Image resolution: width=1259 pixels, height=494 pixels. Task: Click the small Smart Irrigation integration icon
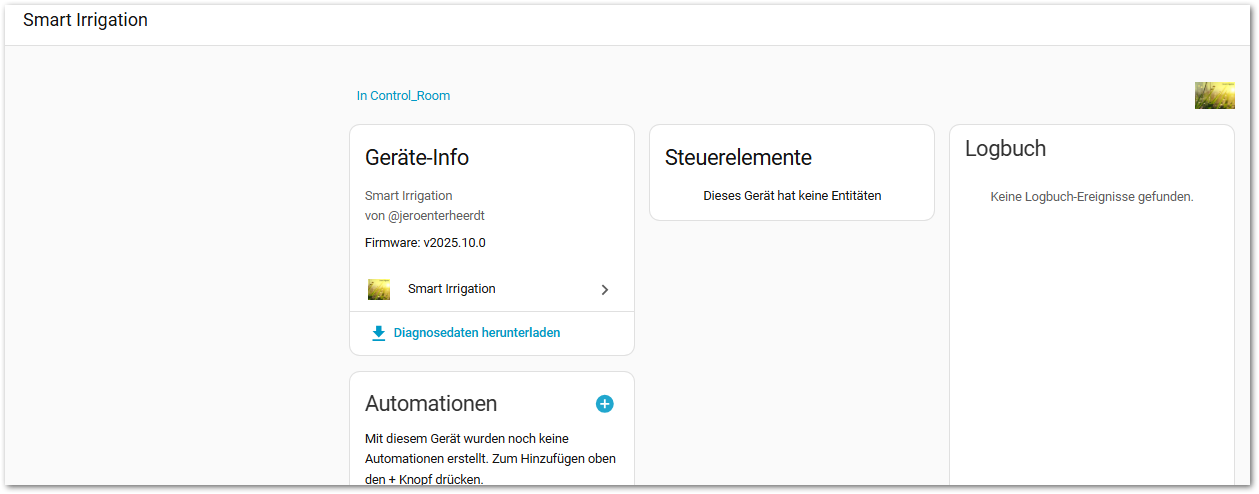[379, 290]
